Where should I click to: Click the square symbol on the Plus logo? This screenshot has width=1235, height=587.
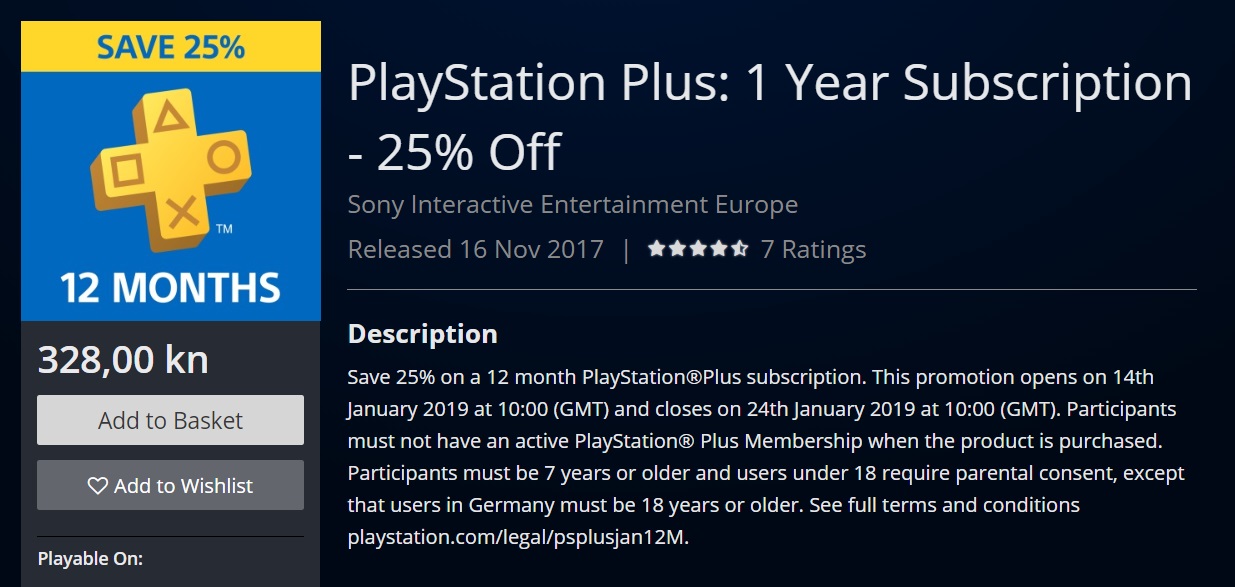tap(127, 170)
